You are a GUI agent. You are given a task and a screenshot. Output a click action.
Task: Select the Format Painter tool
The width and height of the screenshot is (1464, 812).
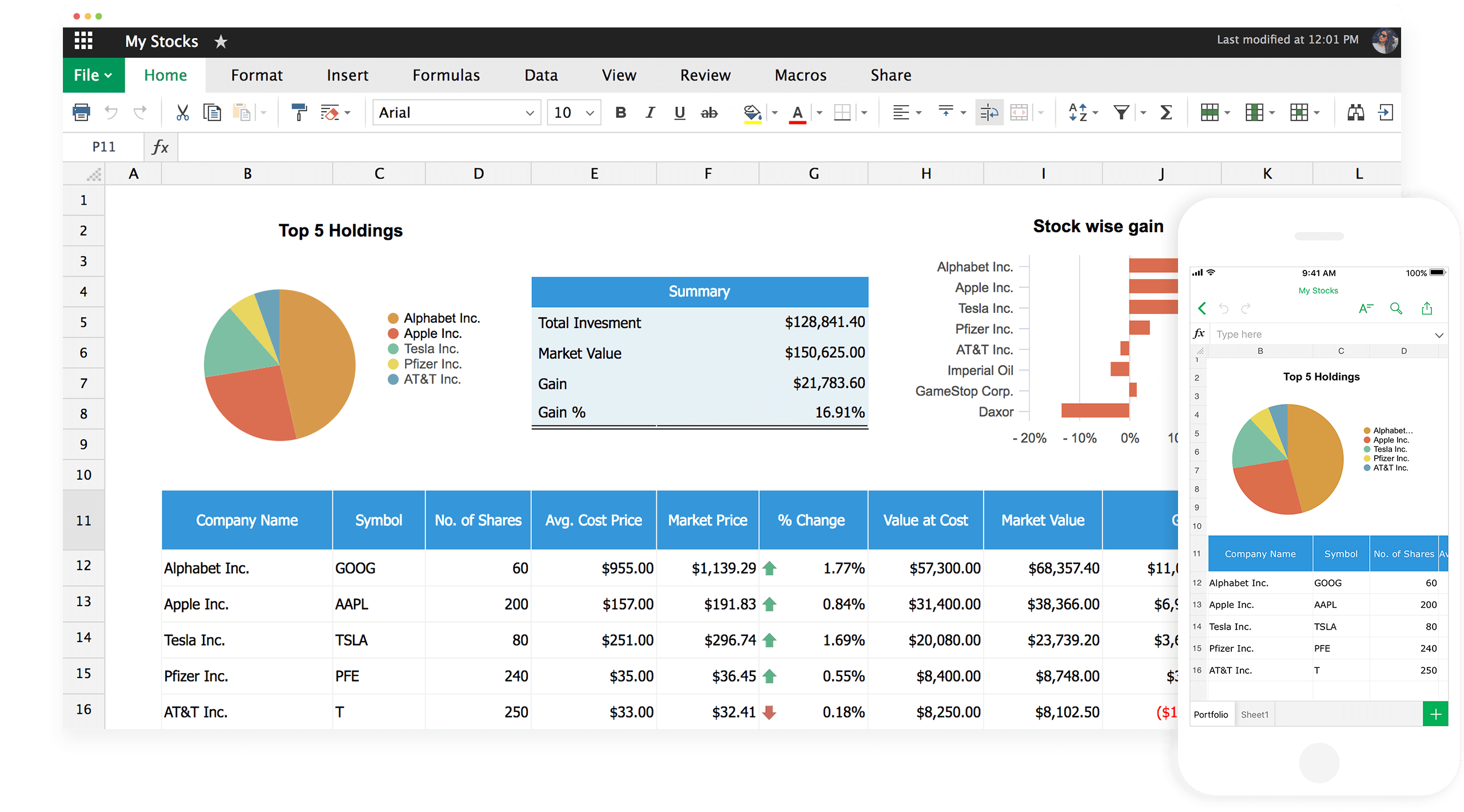(x=298, y=112)
